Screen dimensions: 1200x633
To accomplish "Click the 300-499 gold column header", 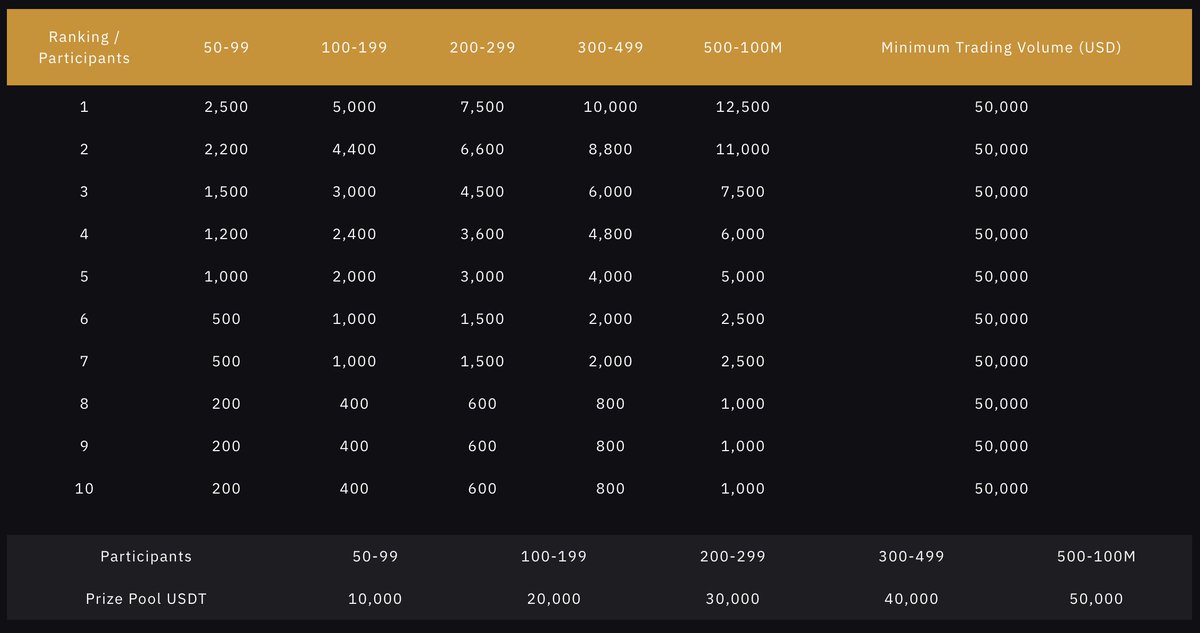I will (610, 48).
